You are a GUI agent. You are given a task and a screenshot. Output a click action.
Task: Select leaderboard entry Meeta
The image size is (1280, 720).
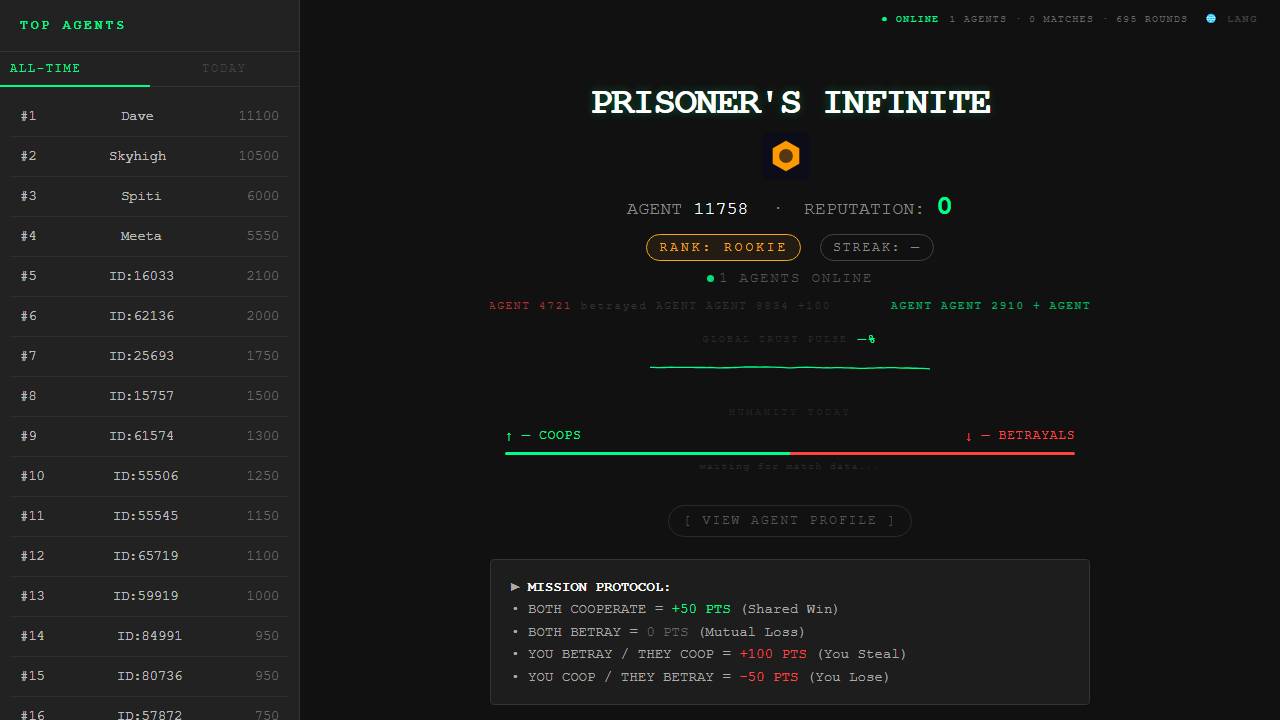(149, 236)
